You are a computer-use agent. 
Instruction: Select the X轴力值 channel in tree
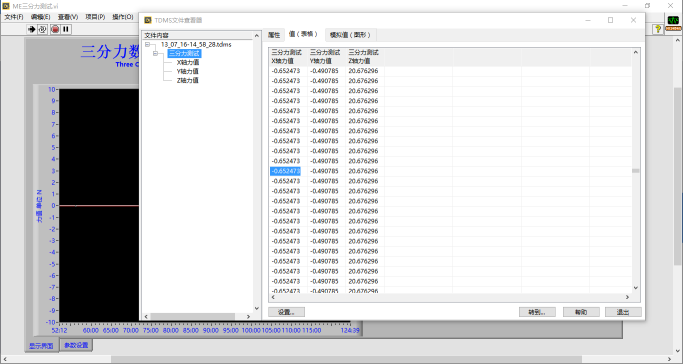(188, 62)
